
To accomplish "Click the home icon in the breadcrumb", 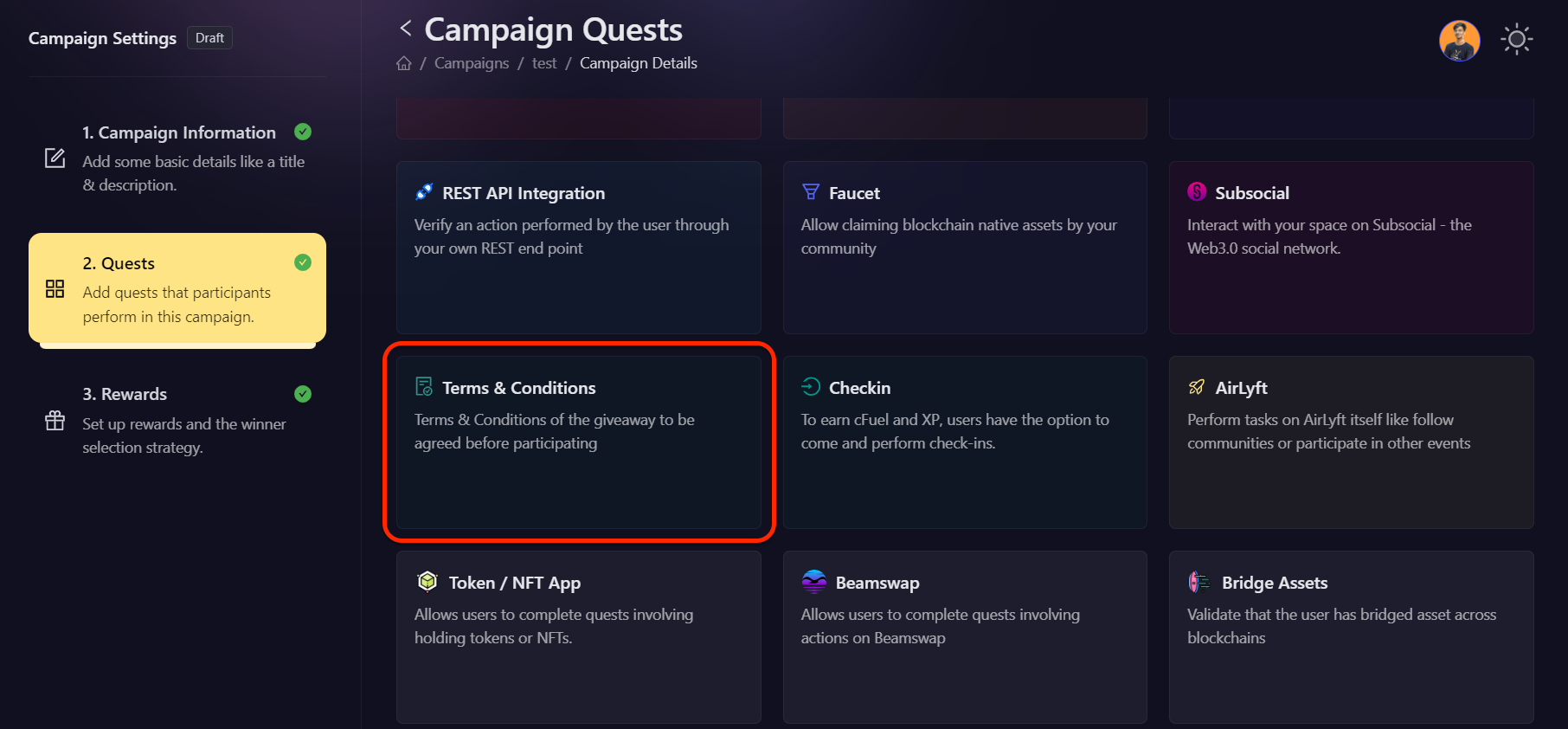I will pos(403,62).
